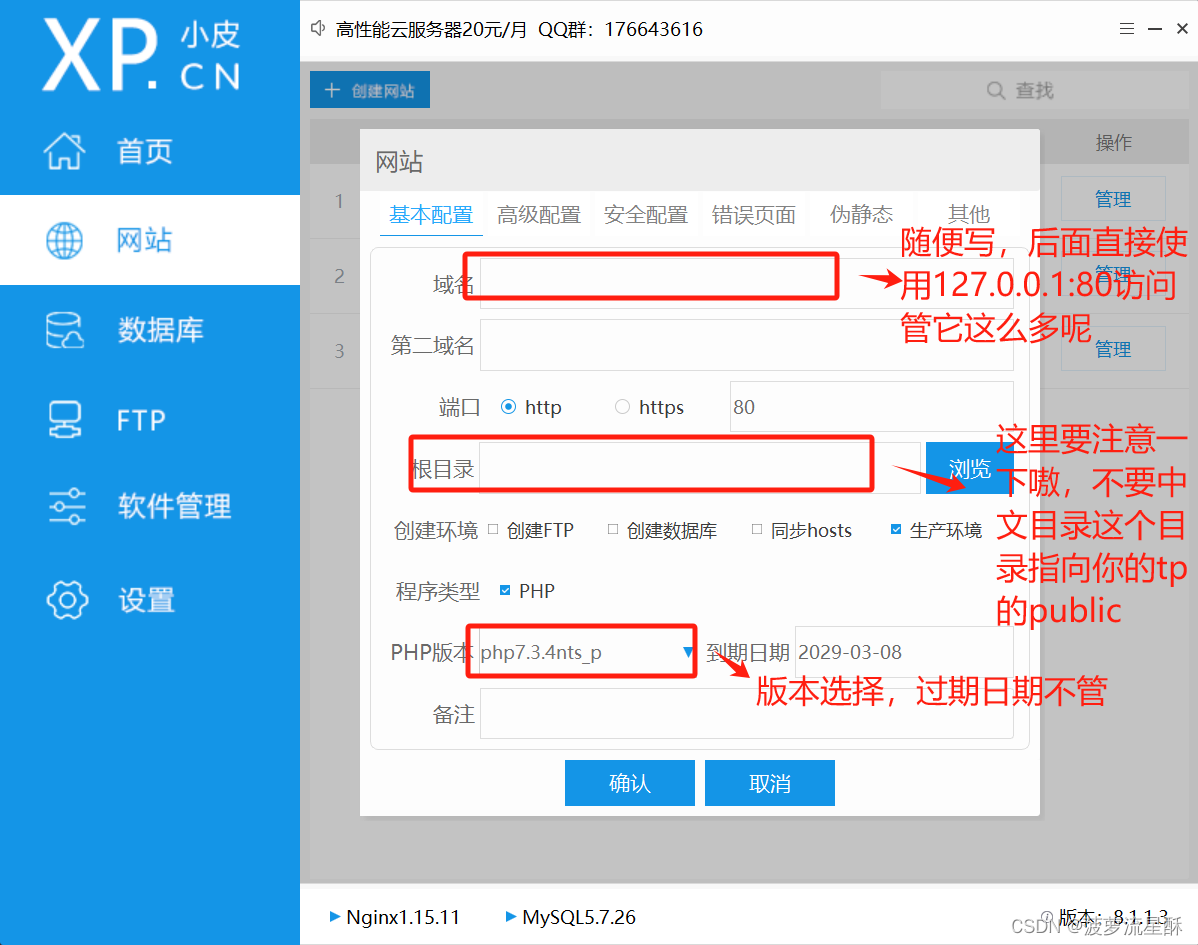Switch to the 安全配置 tab

point(646,215)
